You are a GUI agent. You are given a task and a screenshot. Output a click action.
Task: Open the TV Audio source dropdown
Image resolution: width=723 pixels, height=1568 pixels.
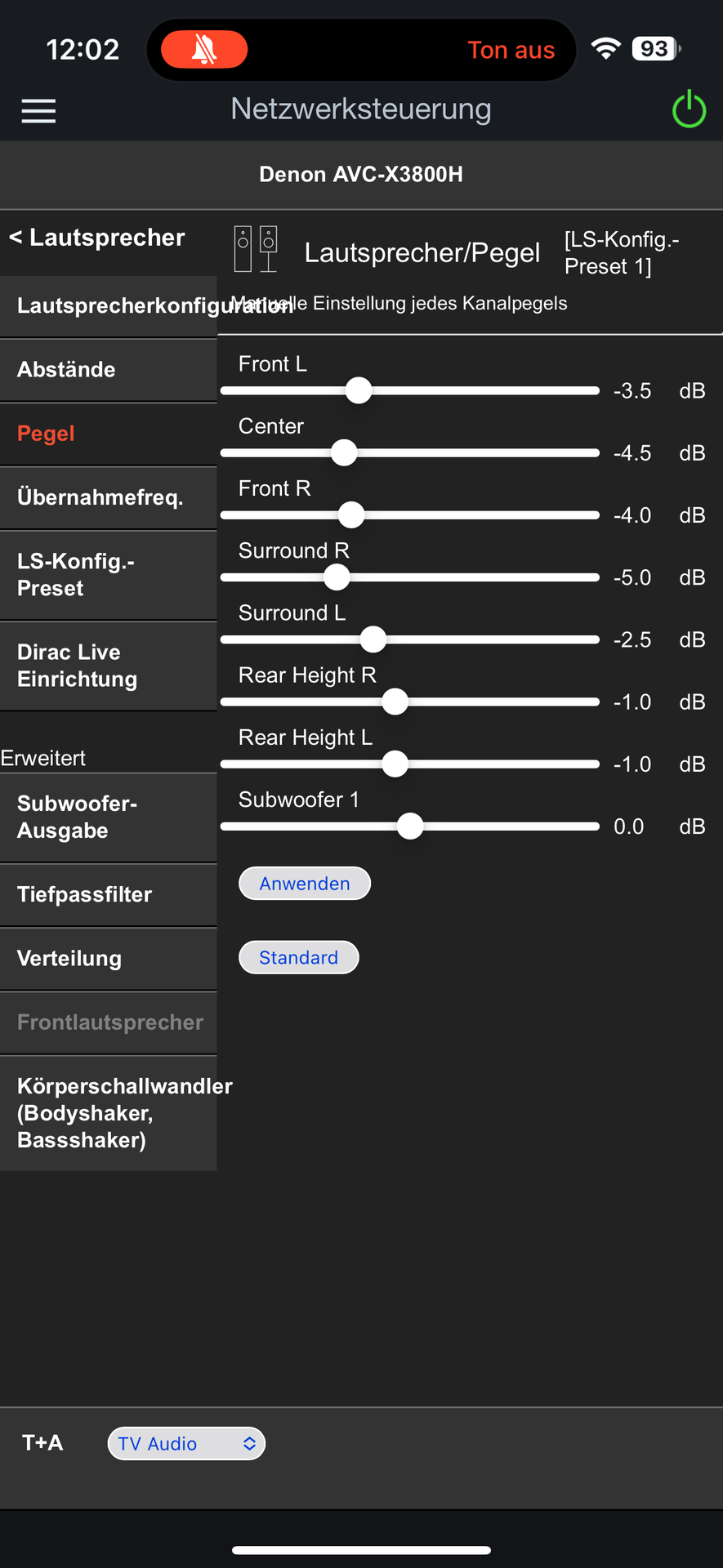point(186,1443)
